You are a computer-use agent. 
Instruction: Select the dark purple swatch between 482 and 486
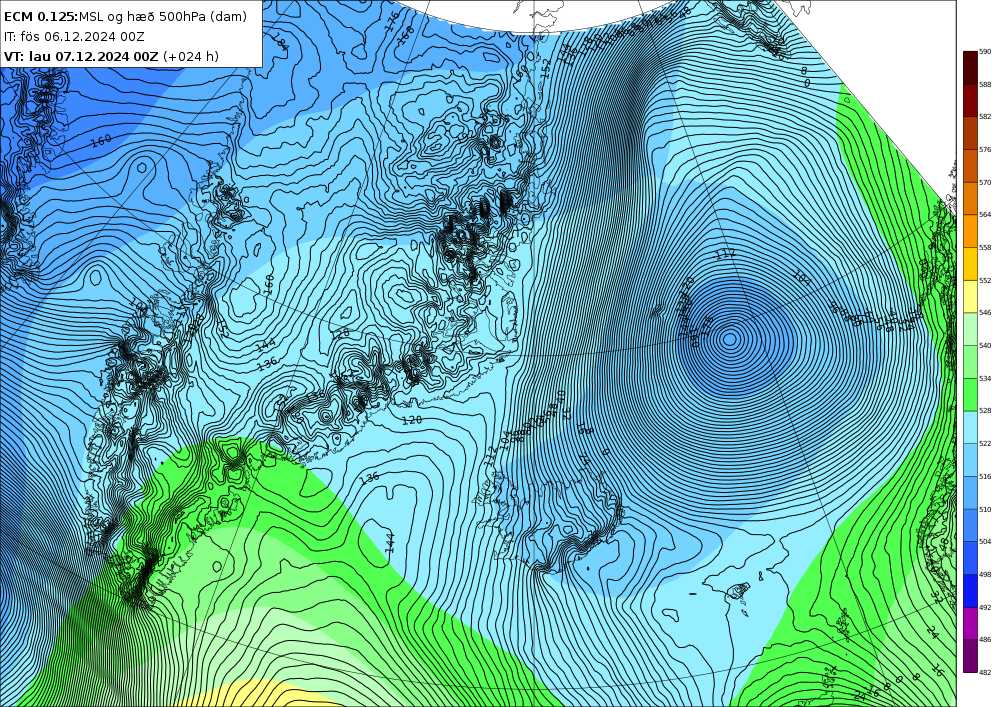[970, 656]
